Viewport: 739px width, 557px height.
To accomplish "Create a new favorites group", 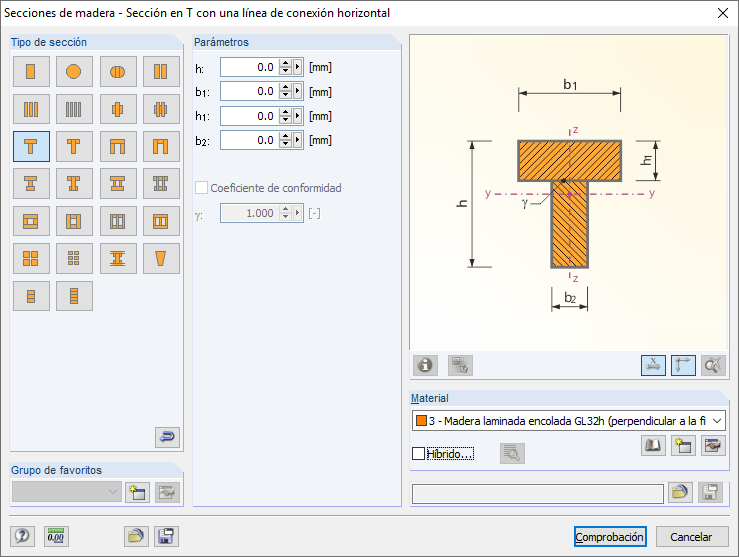I will click(138, 492).
